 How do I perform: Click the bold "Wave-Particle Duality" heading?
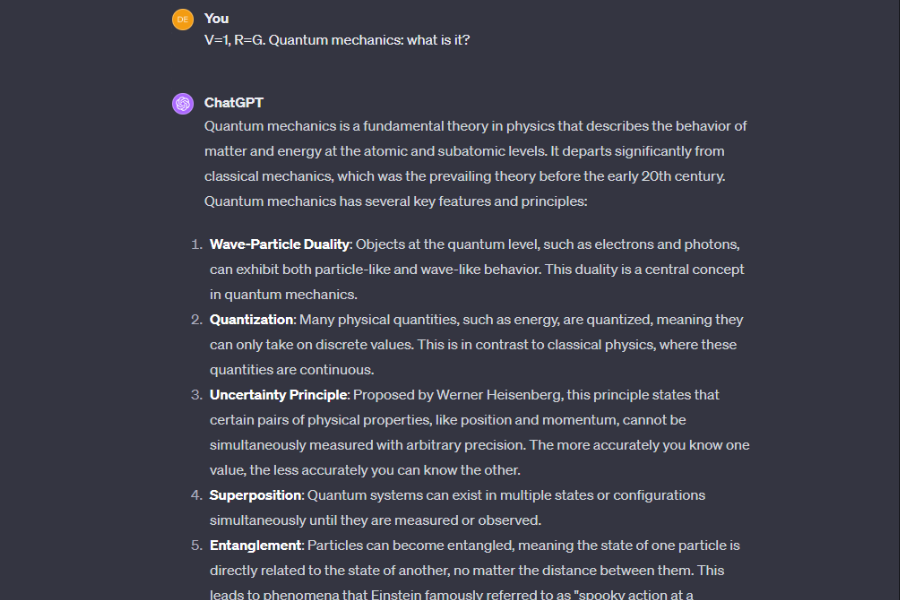279,244
